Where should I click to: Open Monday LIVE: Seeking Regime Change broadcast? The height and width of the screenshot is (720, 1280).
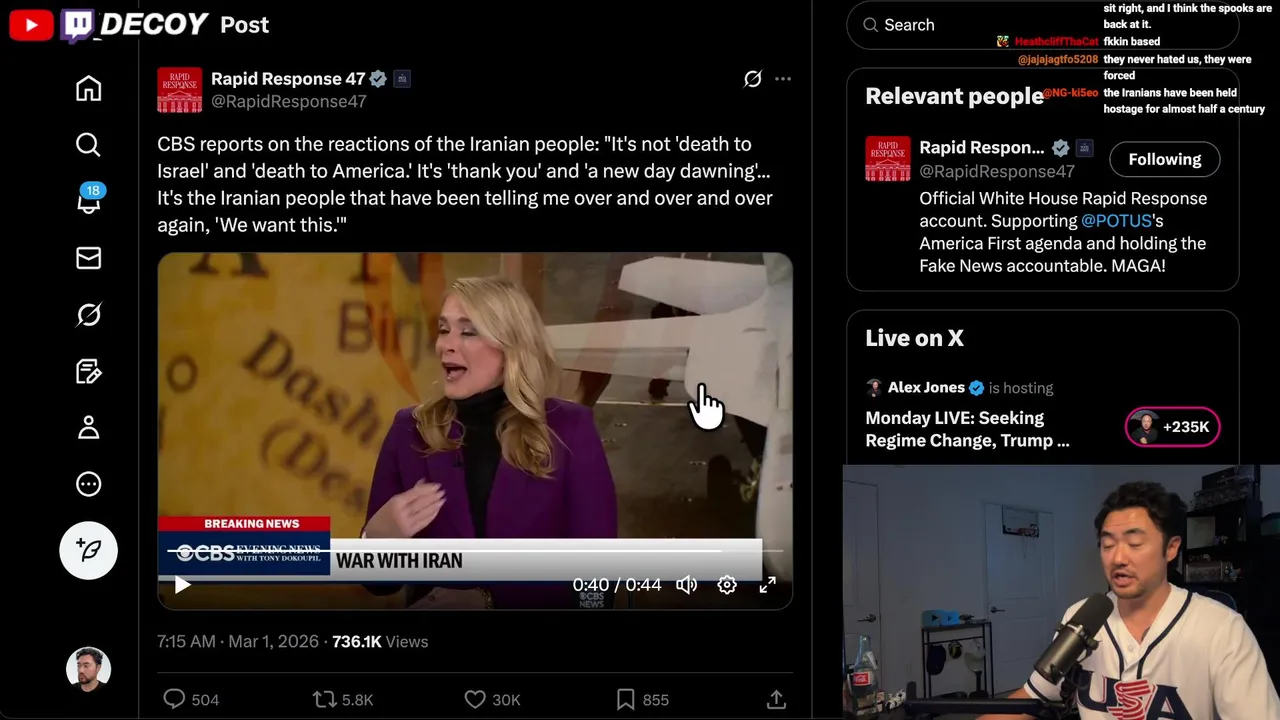pos(967,429)
